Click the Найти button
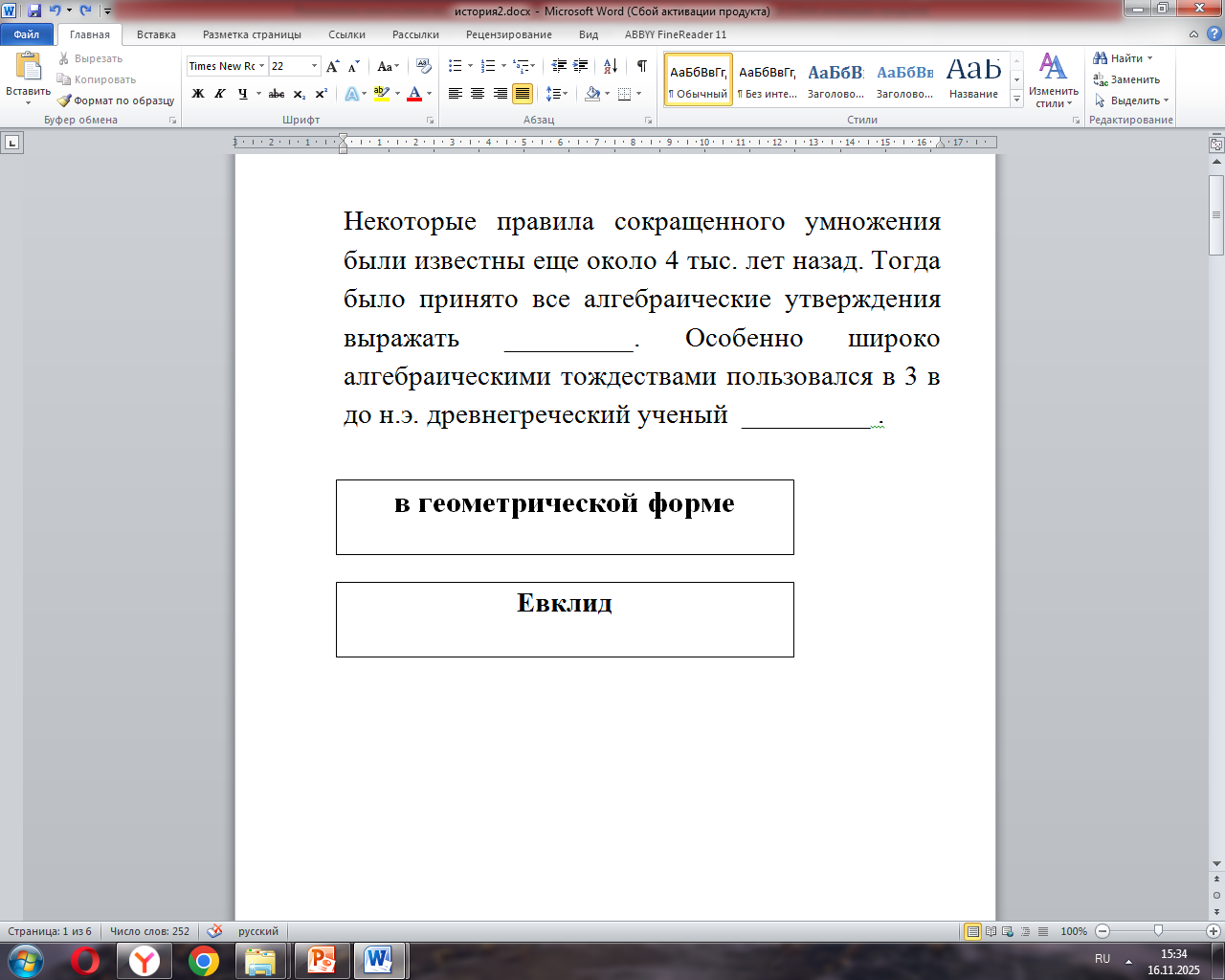Viewport: 1225px width, 980px height. [x=1122, y=58]
